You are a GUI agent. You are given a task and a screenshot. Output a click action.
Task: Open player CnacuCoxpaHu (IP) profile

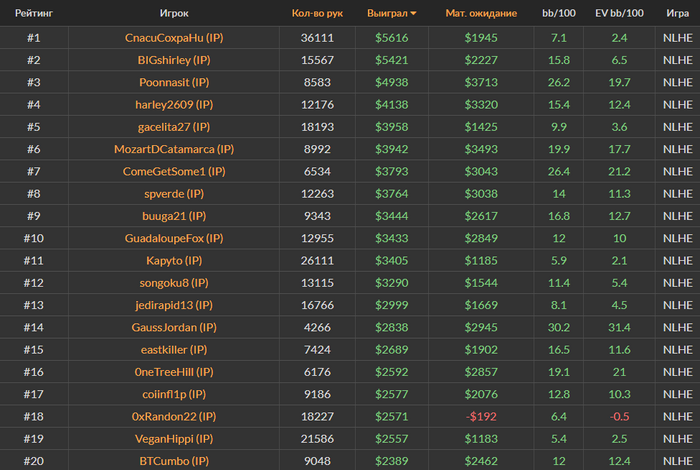174,38
